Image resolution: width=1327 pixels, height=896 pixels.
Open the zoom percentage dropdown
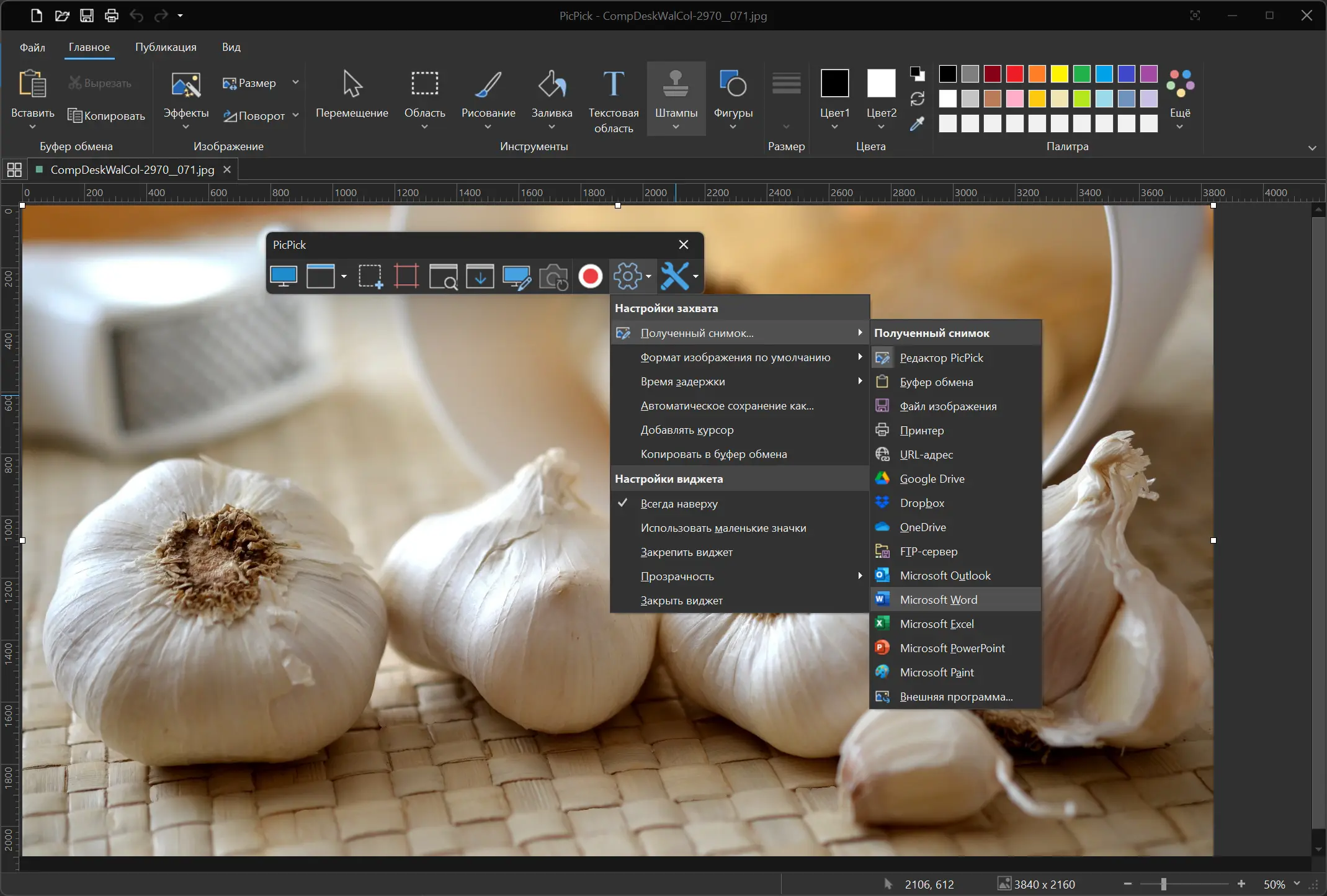(x=1297, y=884)
